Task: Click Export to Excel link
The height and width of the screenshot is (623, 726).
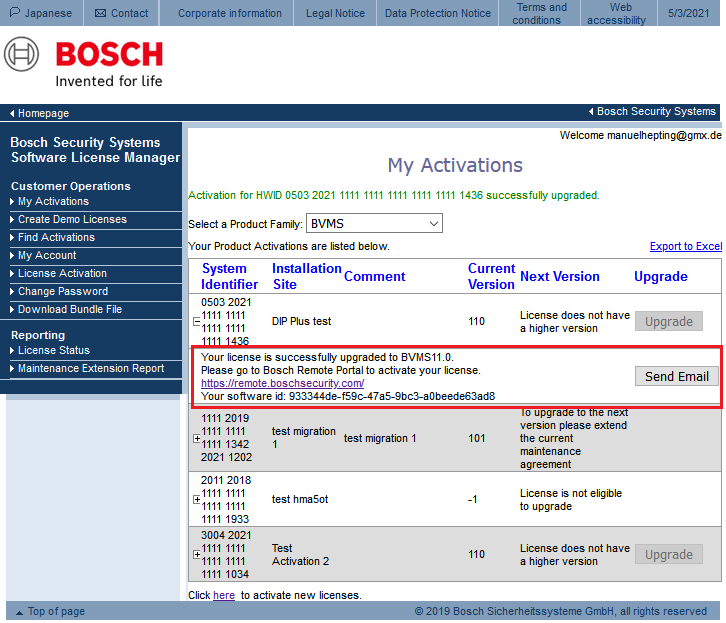Action: tap(685, 246)
